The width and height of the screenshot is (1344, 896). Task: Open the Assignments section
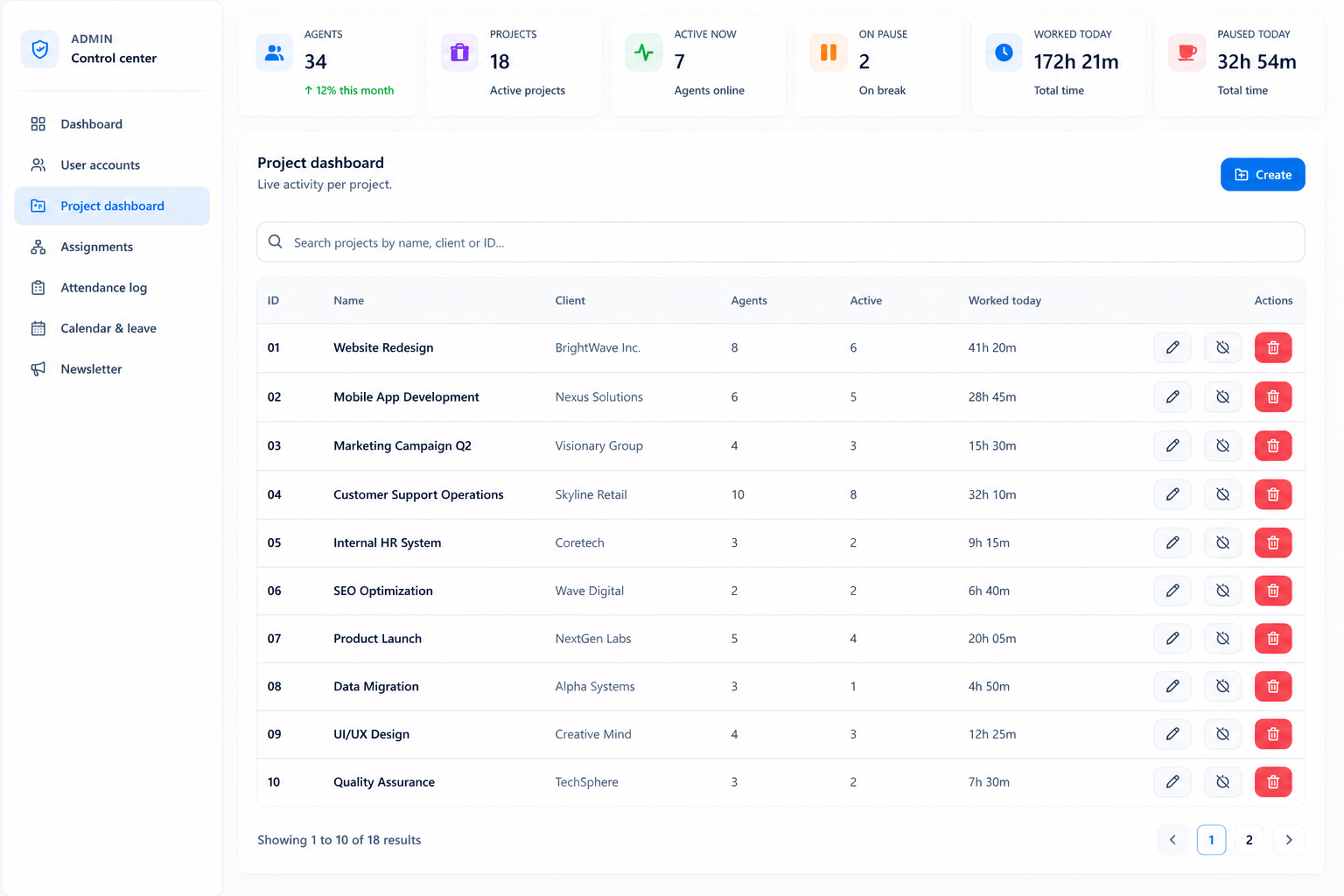pyautogui.click(x=112, y=247)
